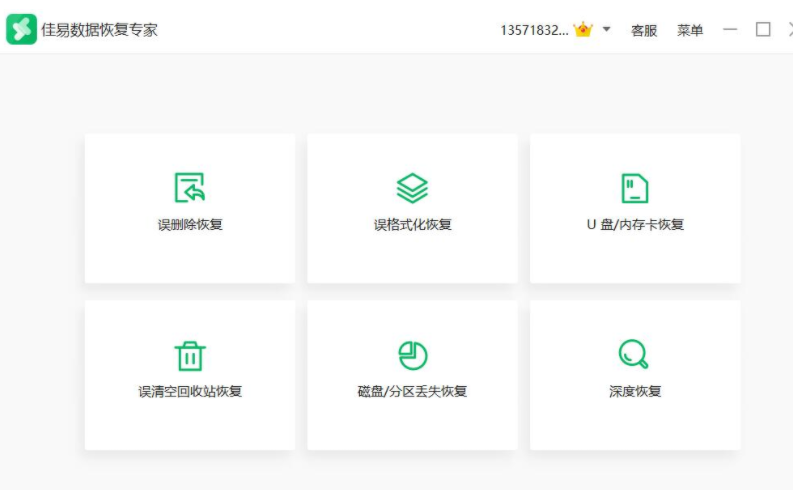The image size is (793, 490).
Task: Open the 菜单 menu
Action: click(690, 30)
